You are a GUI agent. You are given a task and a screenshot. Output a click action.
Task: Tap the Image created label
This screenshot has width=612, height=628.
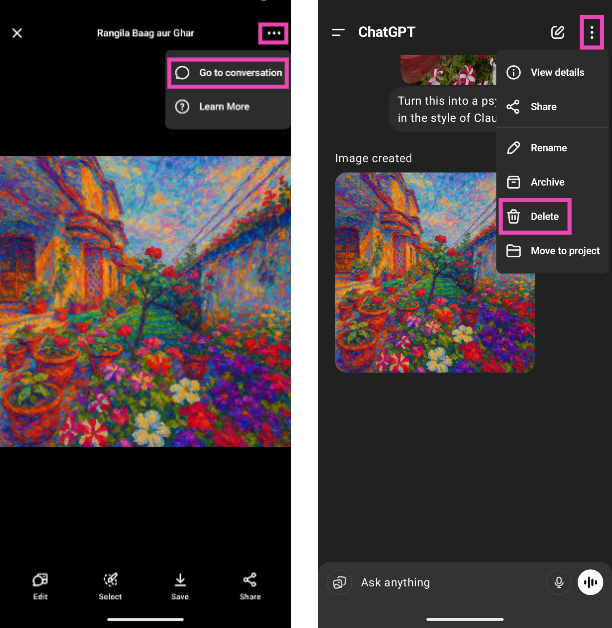click(373, 158)
